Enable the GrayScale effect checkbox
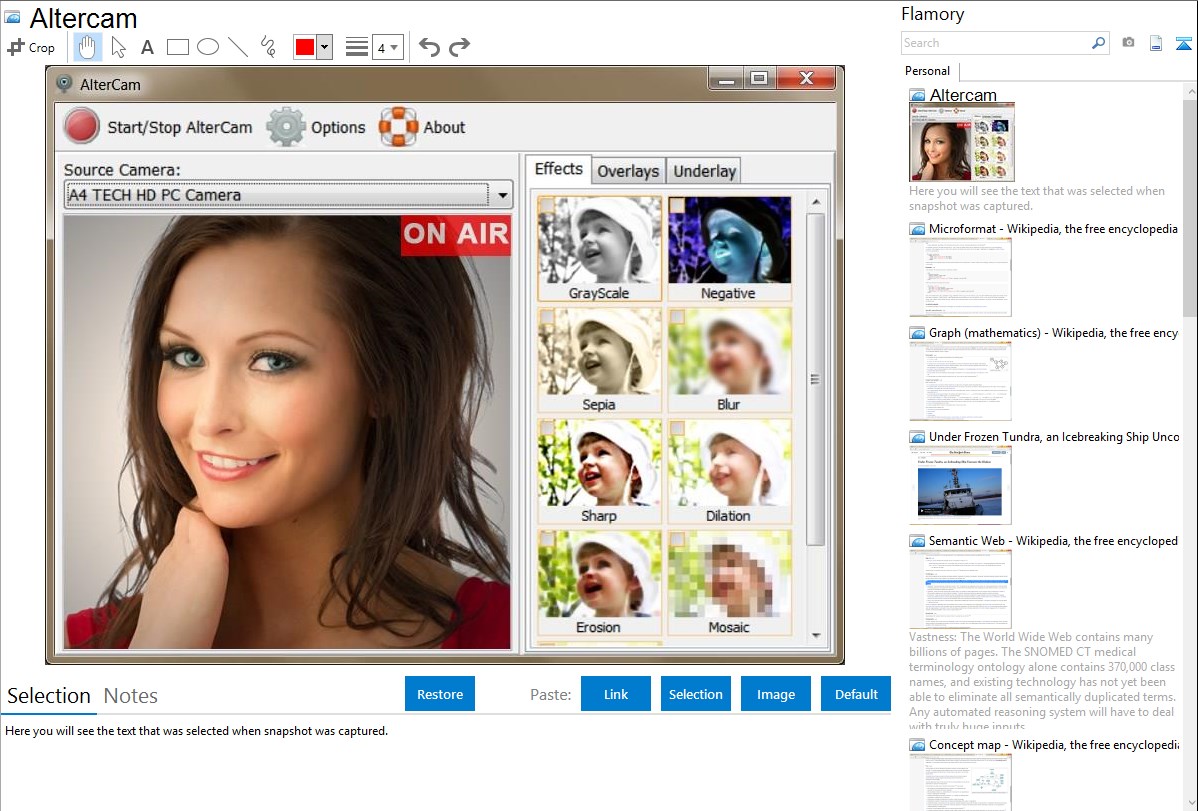Image resolution: width=1198 pixels, height=811 pixels. 546,206
